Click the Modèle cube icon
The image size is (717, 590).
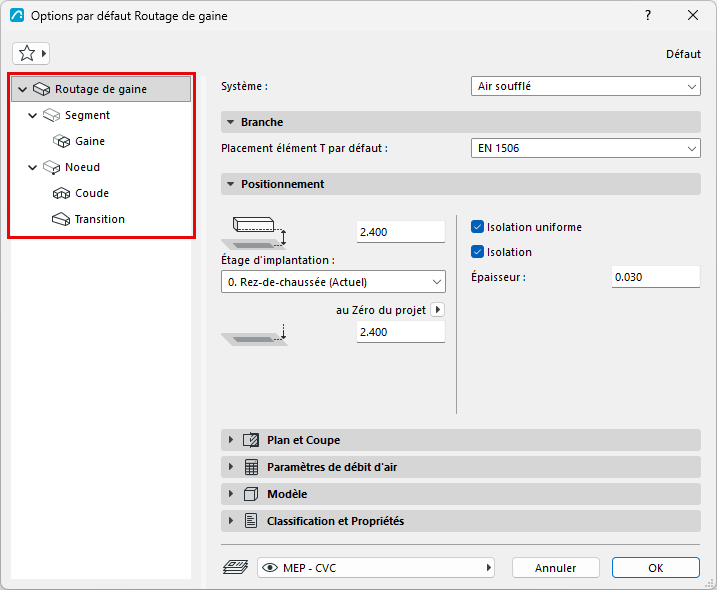251,494
